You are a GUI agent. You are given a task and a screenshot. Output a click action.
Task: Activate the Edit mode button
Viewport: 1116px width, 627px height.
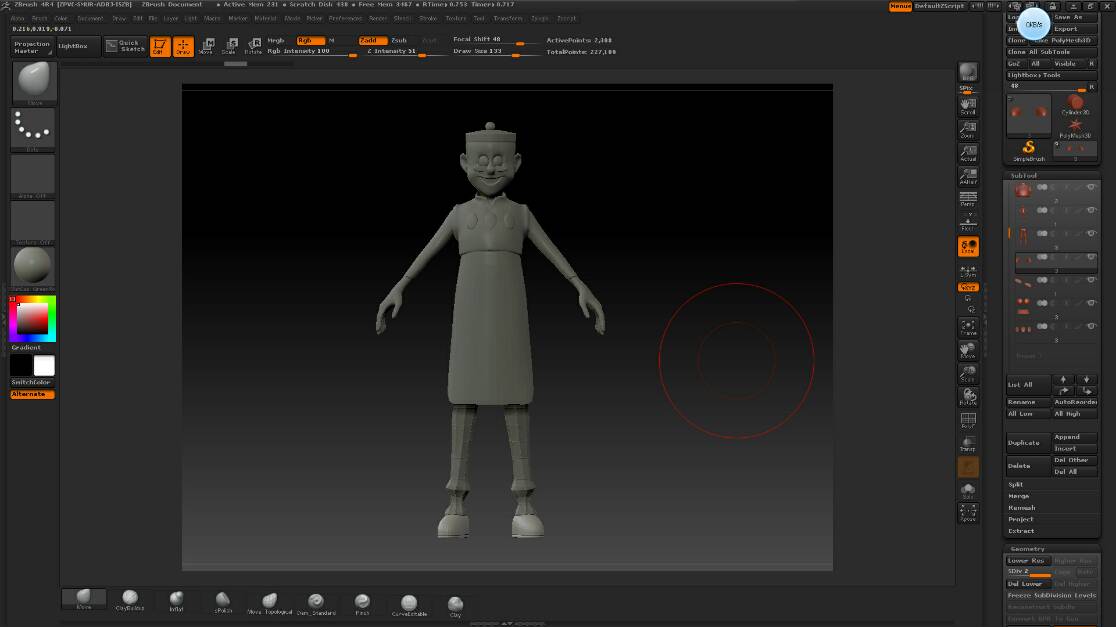(160, 46)
